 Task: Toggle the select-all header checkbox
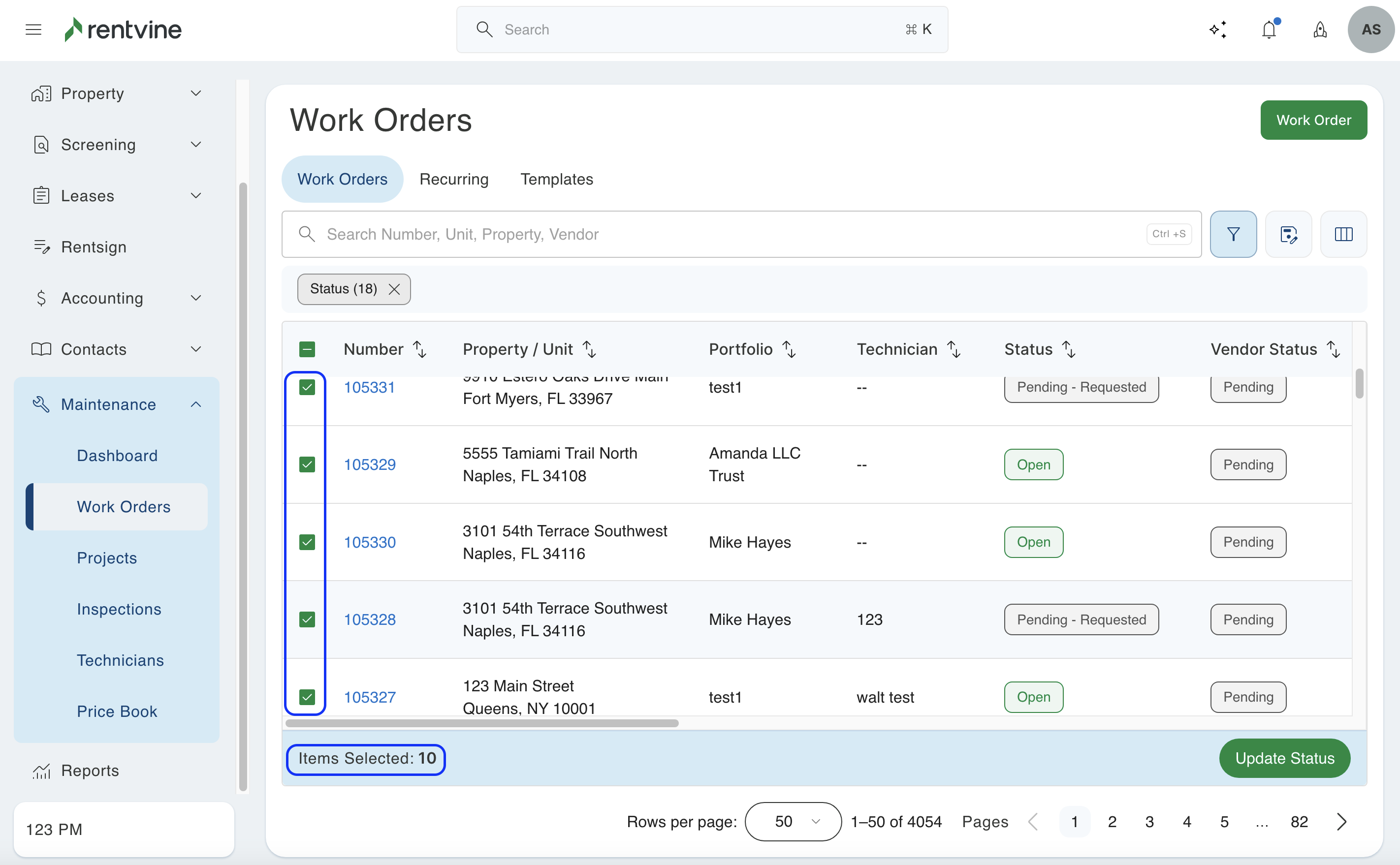point(307,349)
